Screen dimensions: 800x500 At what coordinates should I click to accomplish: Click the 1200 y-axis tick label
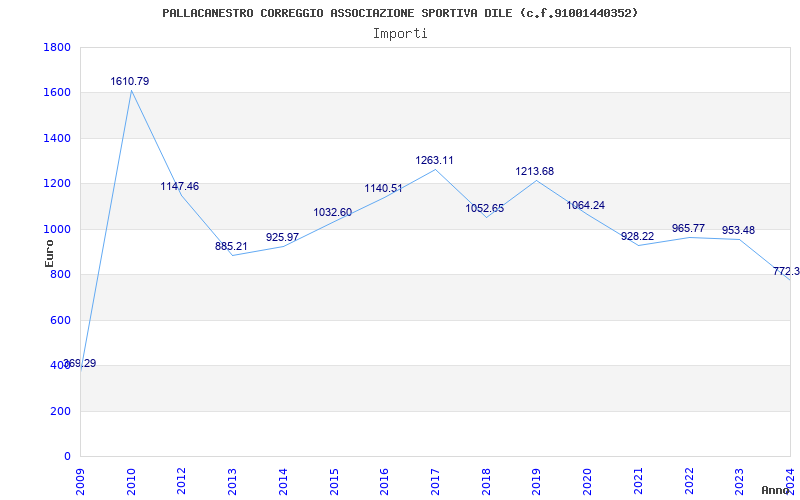click(57, 184)
